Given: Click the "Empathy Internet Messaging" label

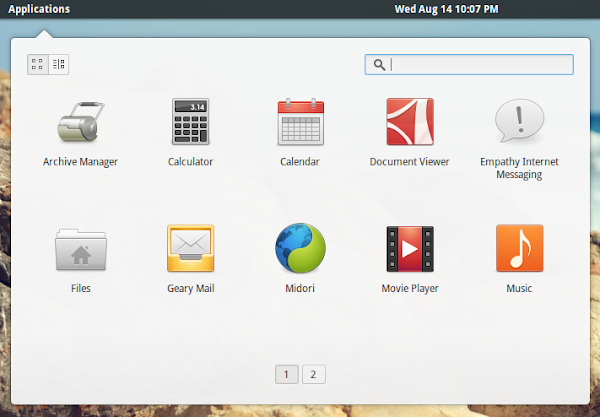Looking at the screenshot, I should (x=519, y=168).
